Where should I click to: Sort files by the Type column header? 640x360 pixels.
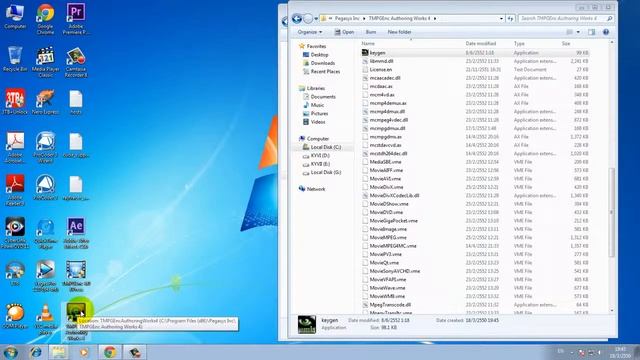(519, 43)
